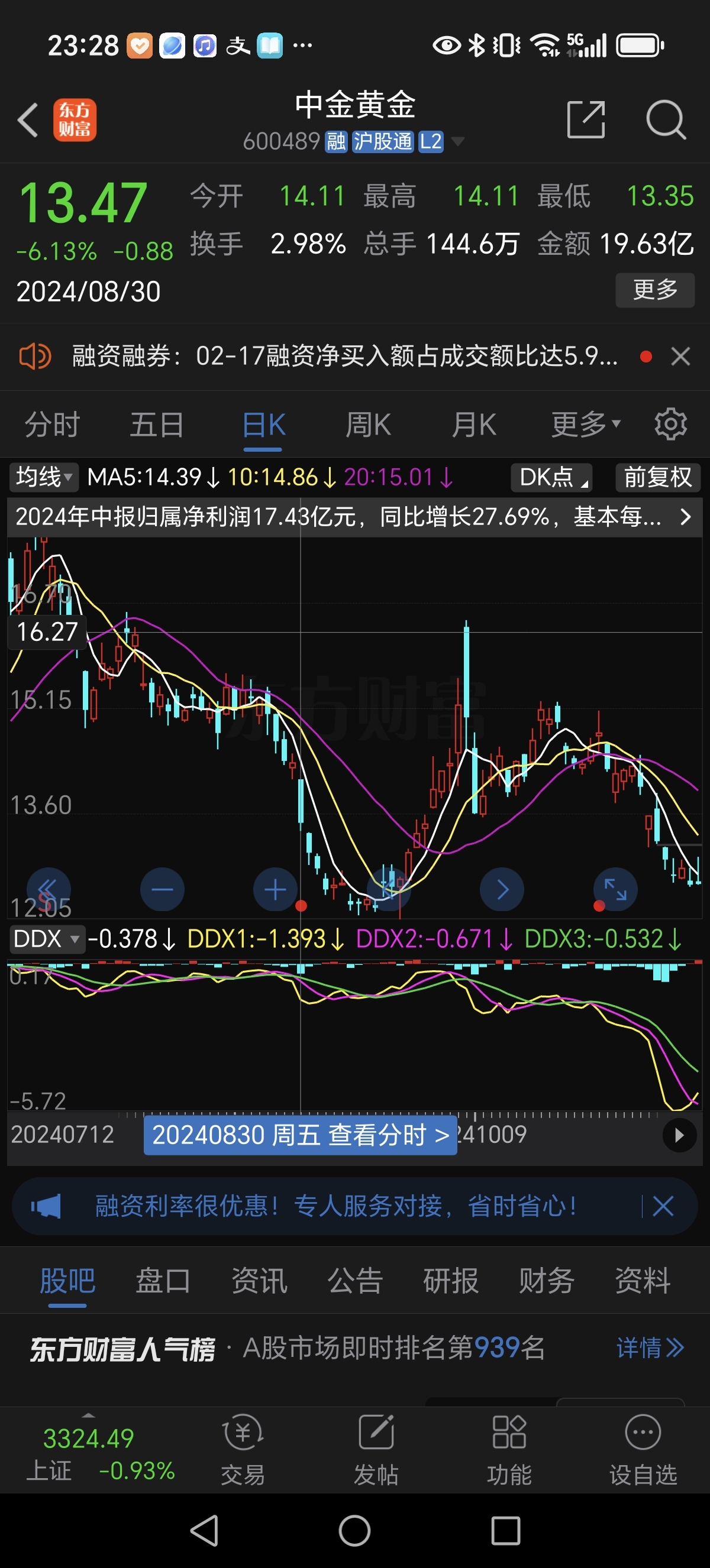Tap the 20240712 start date label
This screenshot has width=710, height=1568.
coord(63,1135)
